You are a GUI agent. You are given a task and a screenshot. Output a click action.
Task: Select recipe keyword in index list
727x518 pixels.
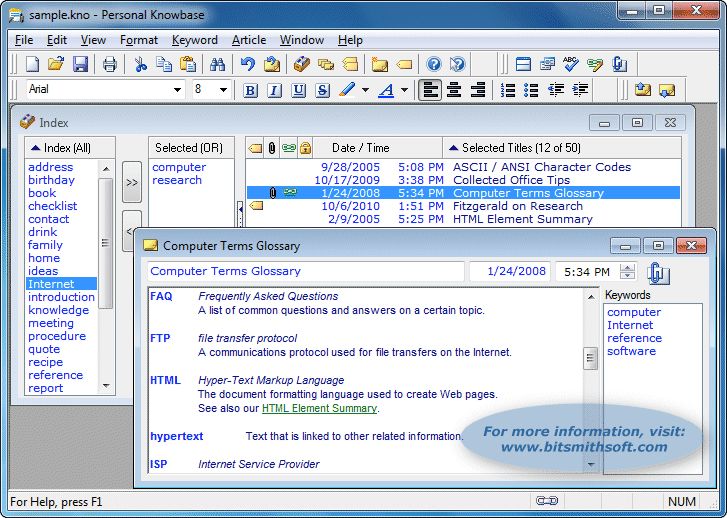[45, 362]
